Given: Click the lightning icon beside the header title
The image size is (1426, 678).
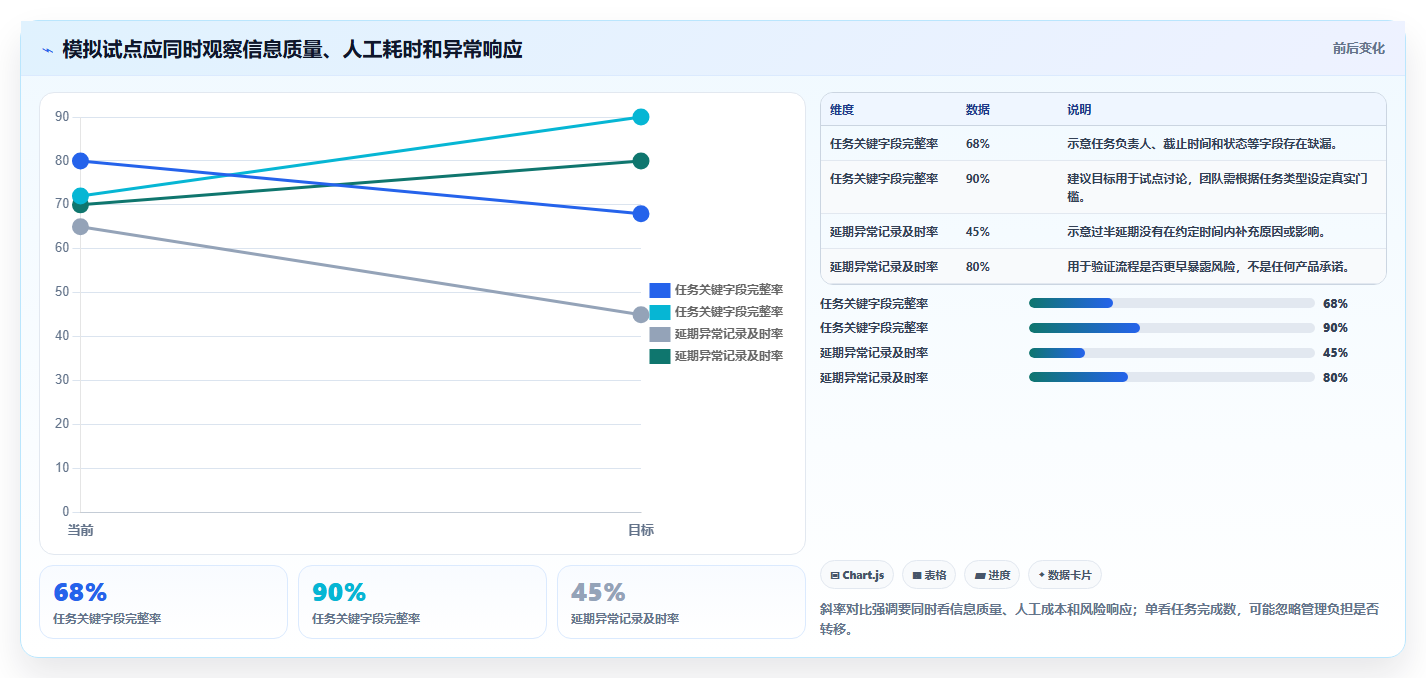Looking at the screenshot, I should click(47, 50).
